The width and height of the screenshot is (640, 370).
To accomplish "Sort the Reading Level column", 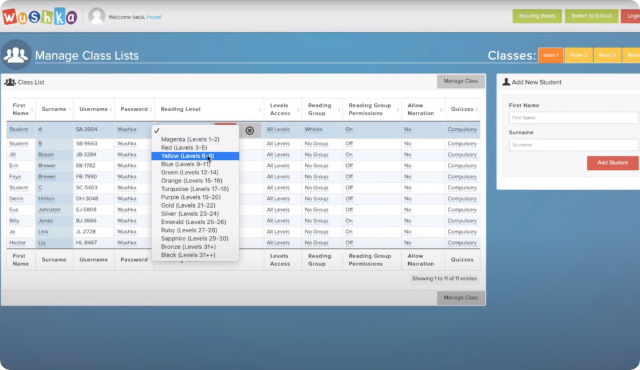I will [260, 109].
